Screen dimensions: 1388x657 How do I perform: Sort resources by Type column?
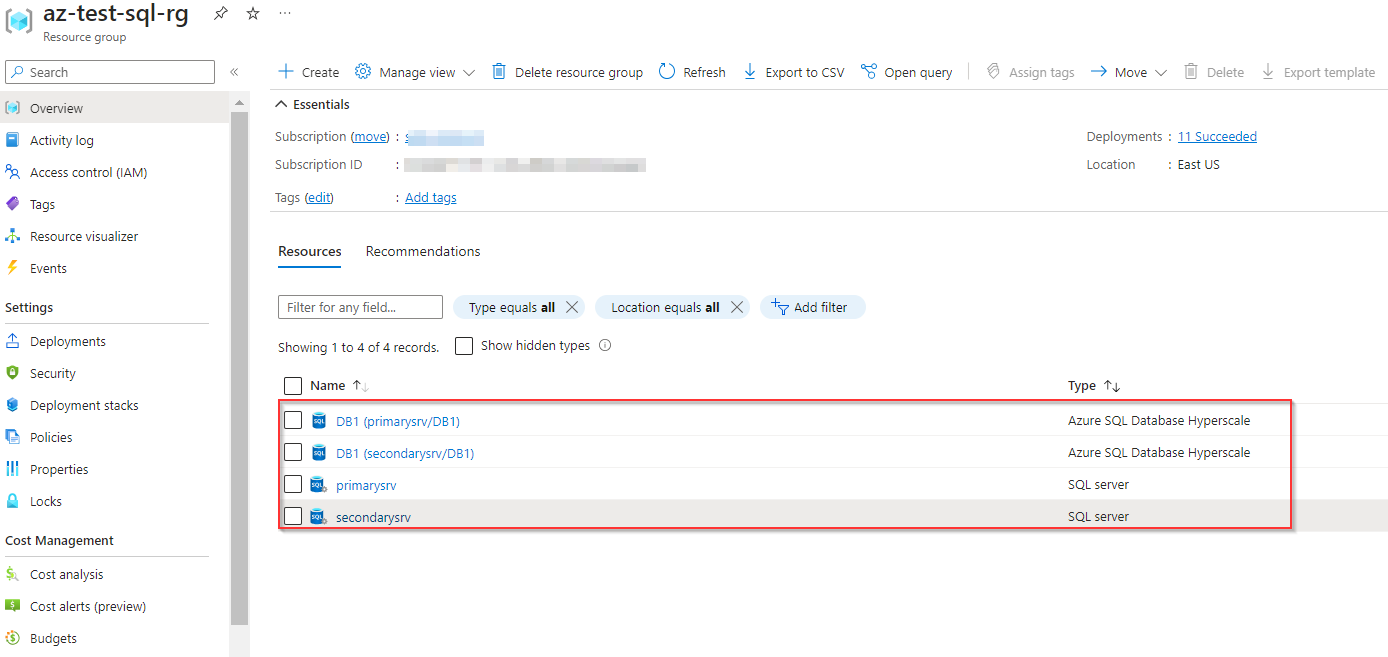(1094, 385)
